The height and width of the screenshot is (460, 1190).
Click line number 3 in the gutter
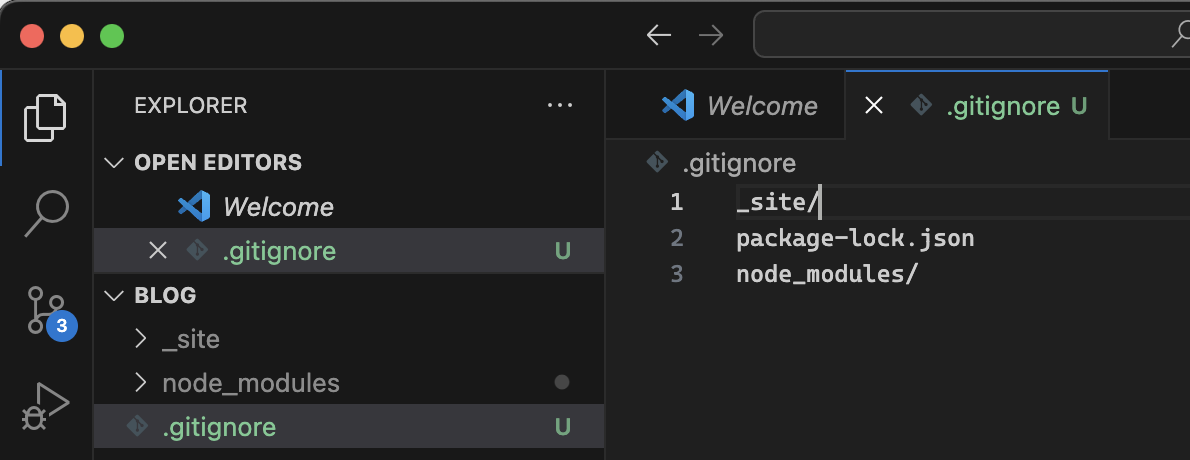(676, 274)
